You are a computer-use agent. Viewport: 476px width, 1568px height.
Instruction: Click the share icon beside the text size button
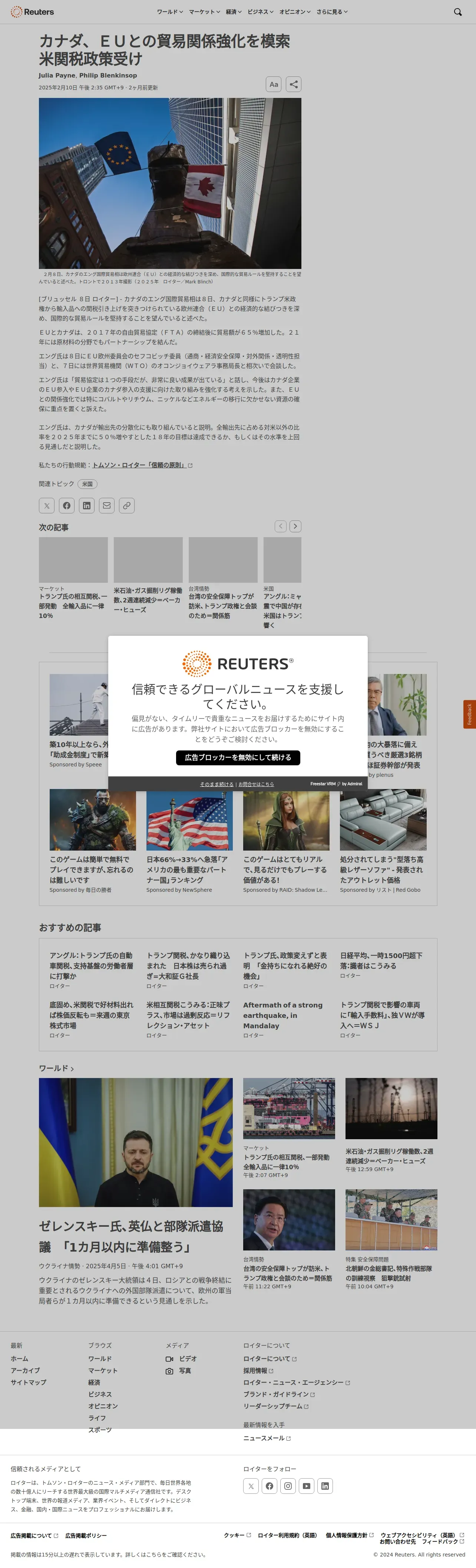(x=293, y=85)
